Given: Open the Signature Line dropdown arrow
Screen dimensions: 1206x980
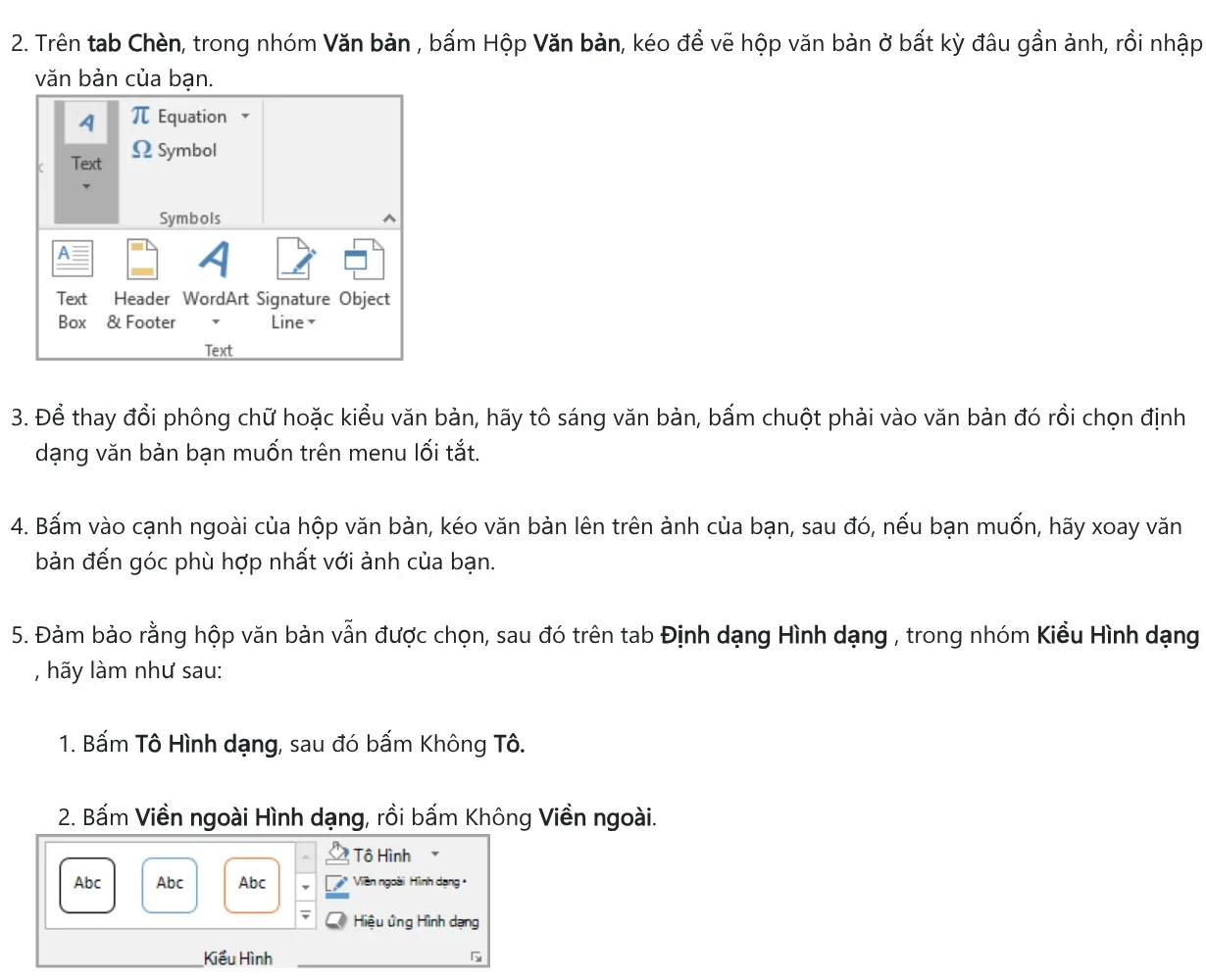Looking at the screenshot, I should [x=312, y=322].
